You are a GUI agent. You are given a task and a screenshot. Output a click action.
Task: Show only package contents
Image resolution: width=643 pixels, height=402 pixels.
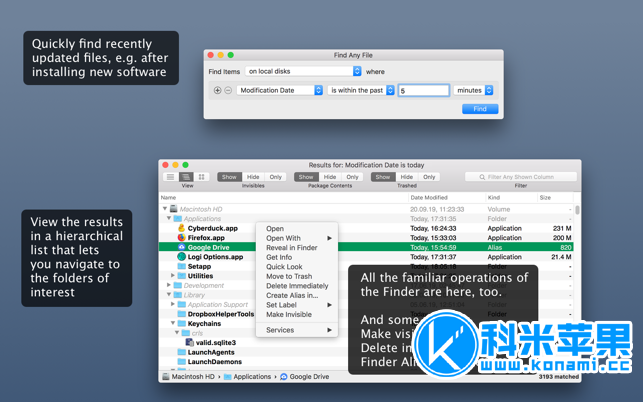pyautogui.click(x=352, y=177)
